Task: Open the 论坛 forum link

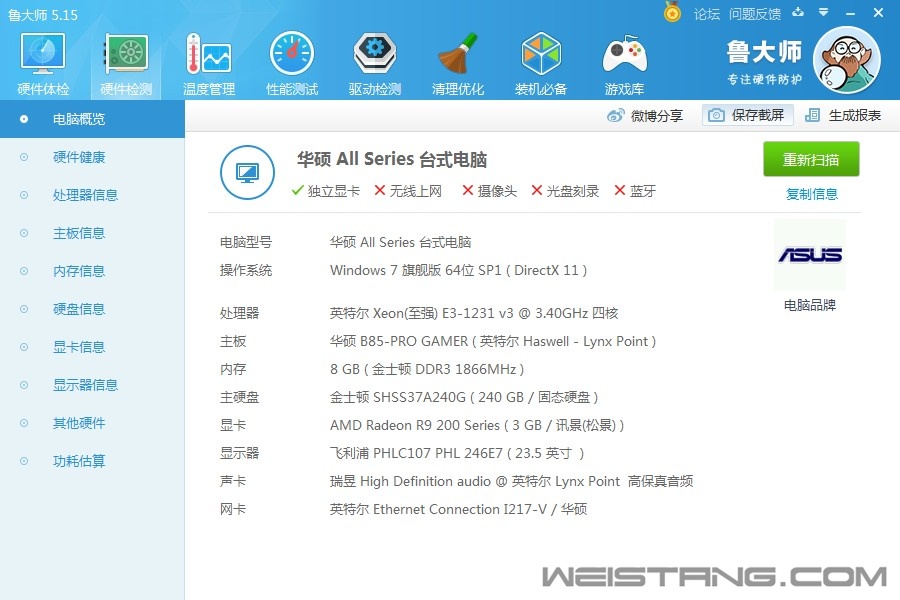Action: tap(707, 14)
